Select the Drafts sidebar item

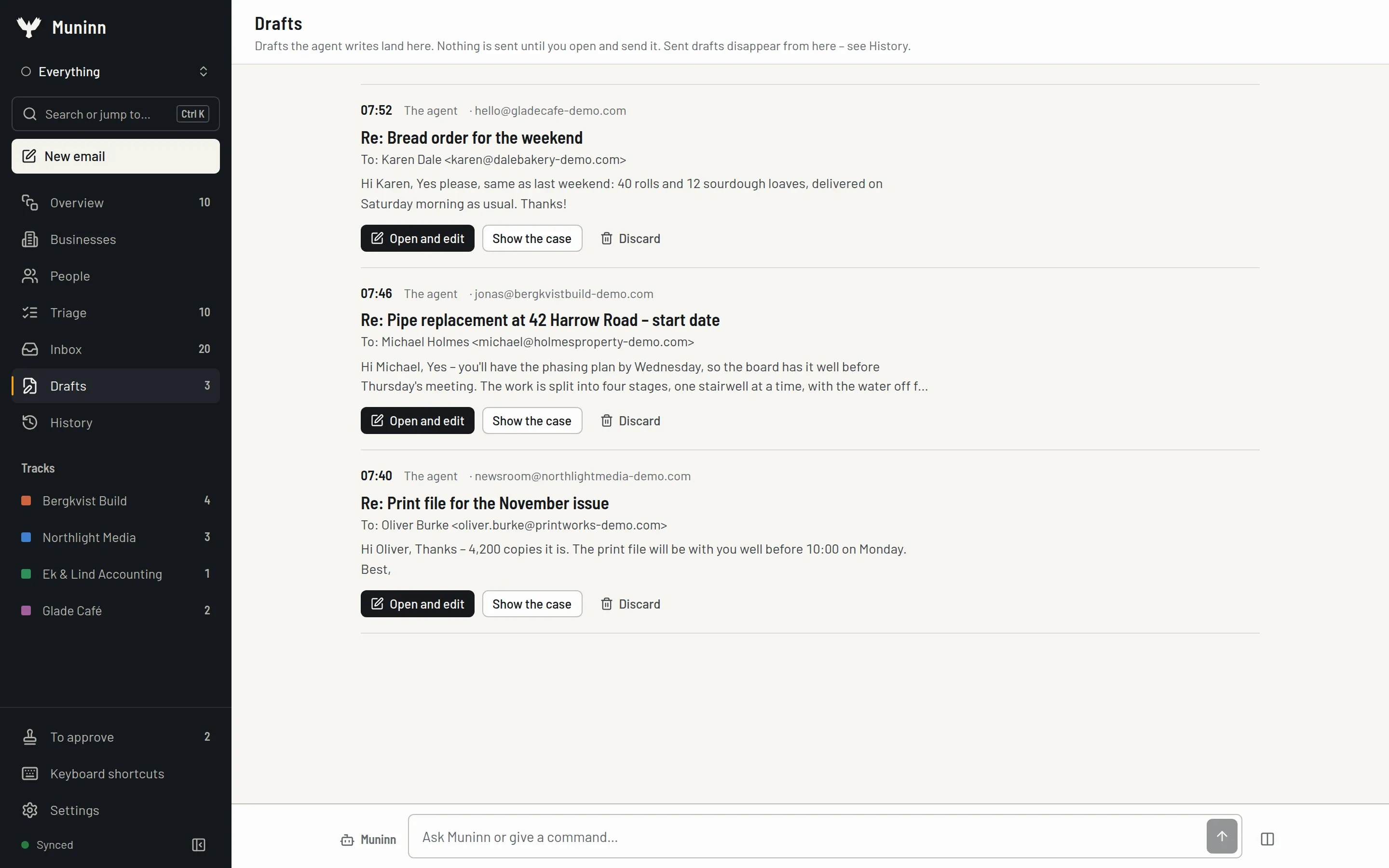pos(115,386)
